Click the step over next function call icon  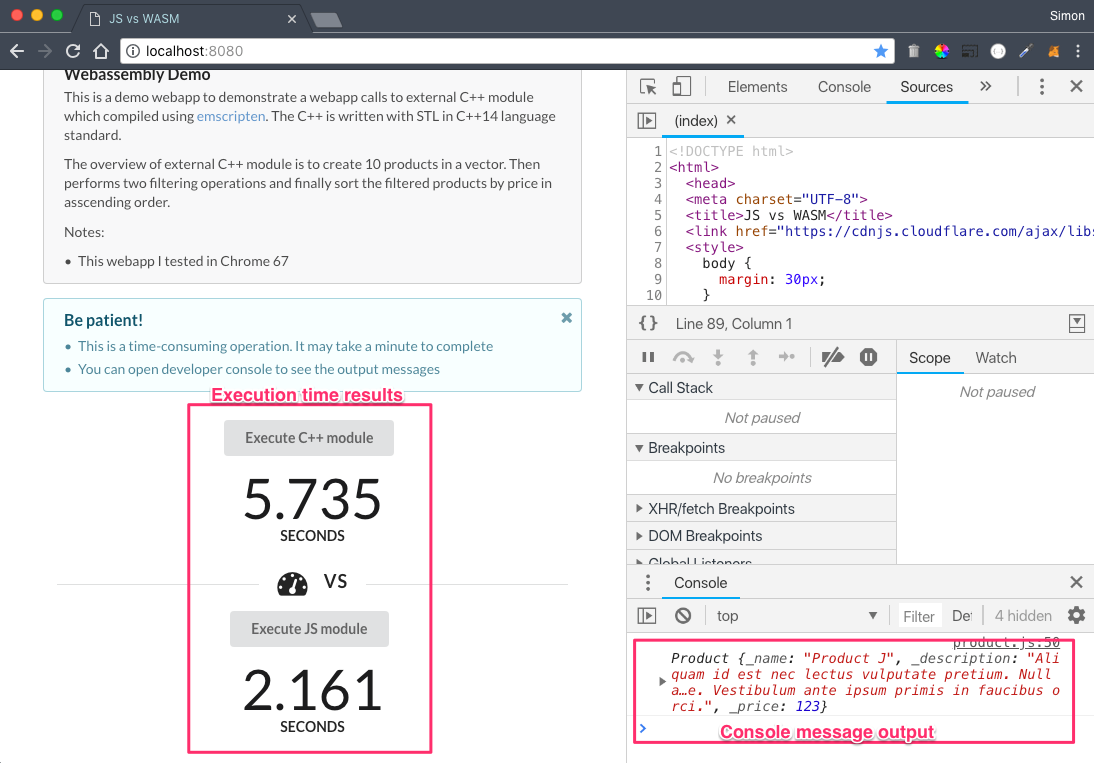click(x=683, y=357)
